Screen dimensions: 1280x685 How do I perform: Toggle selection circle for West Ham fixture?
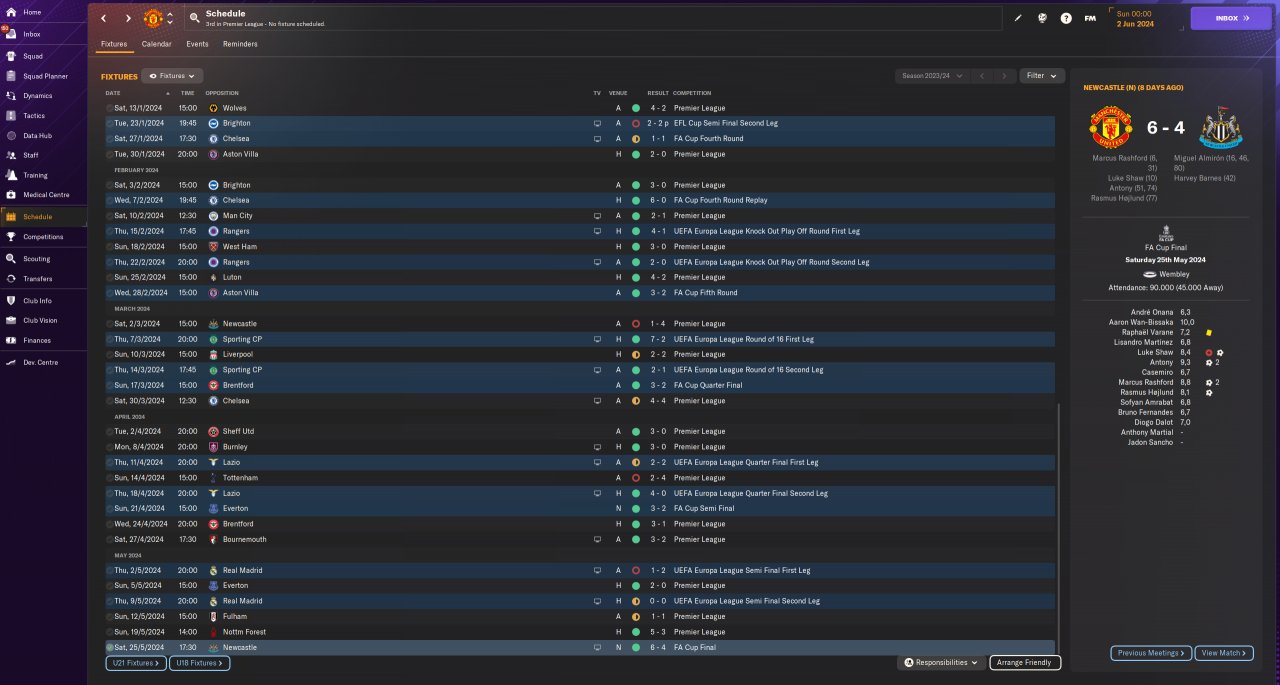(x=110, y=246)
